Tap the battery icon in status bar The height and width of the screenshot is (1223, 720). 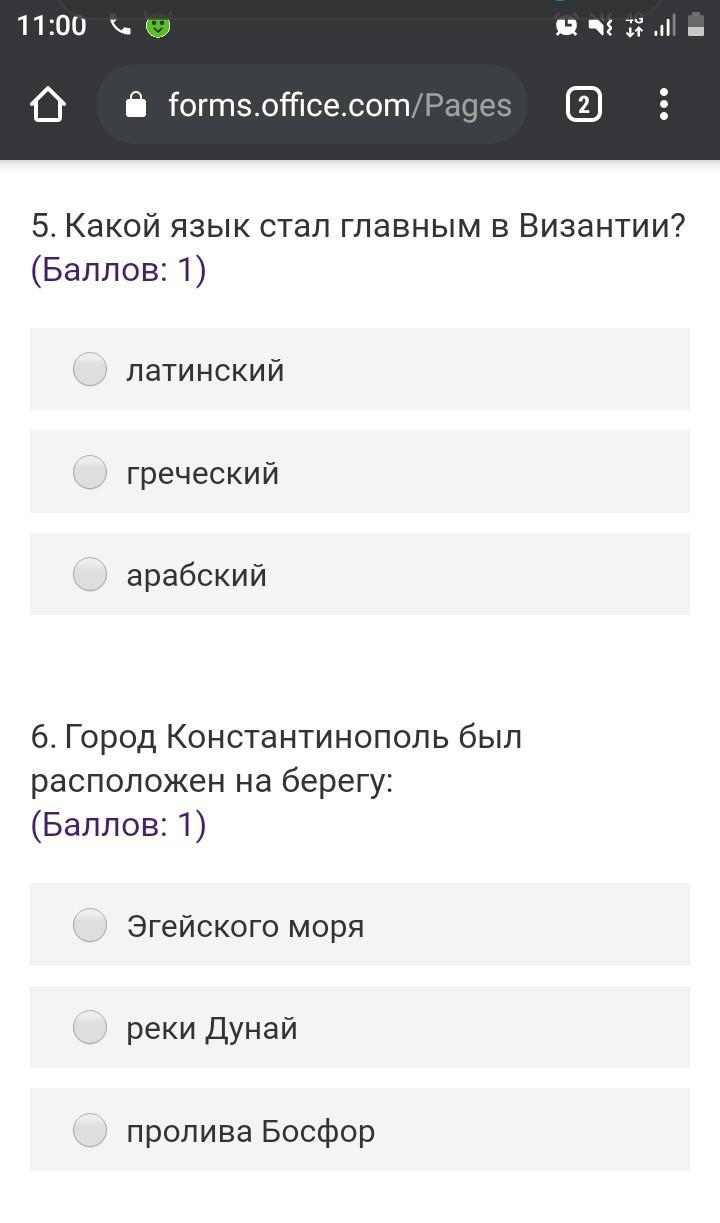(696, 26)
